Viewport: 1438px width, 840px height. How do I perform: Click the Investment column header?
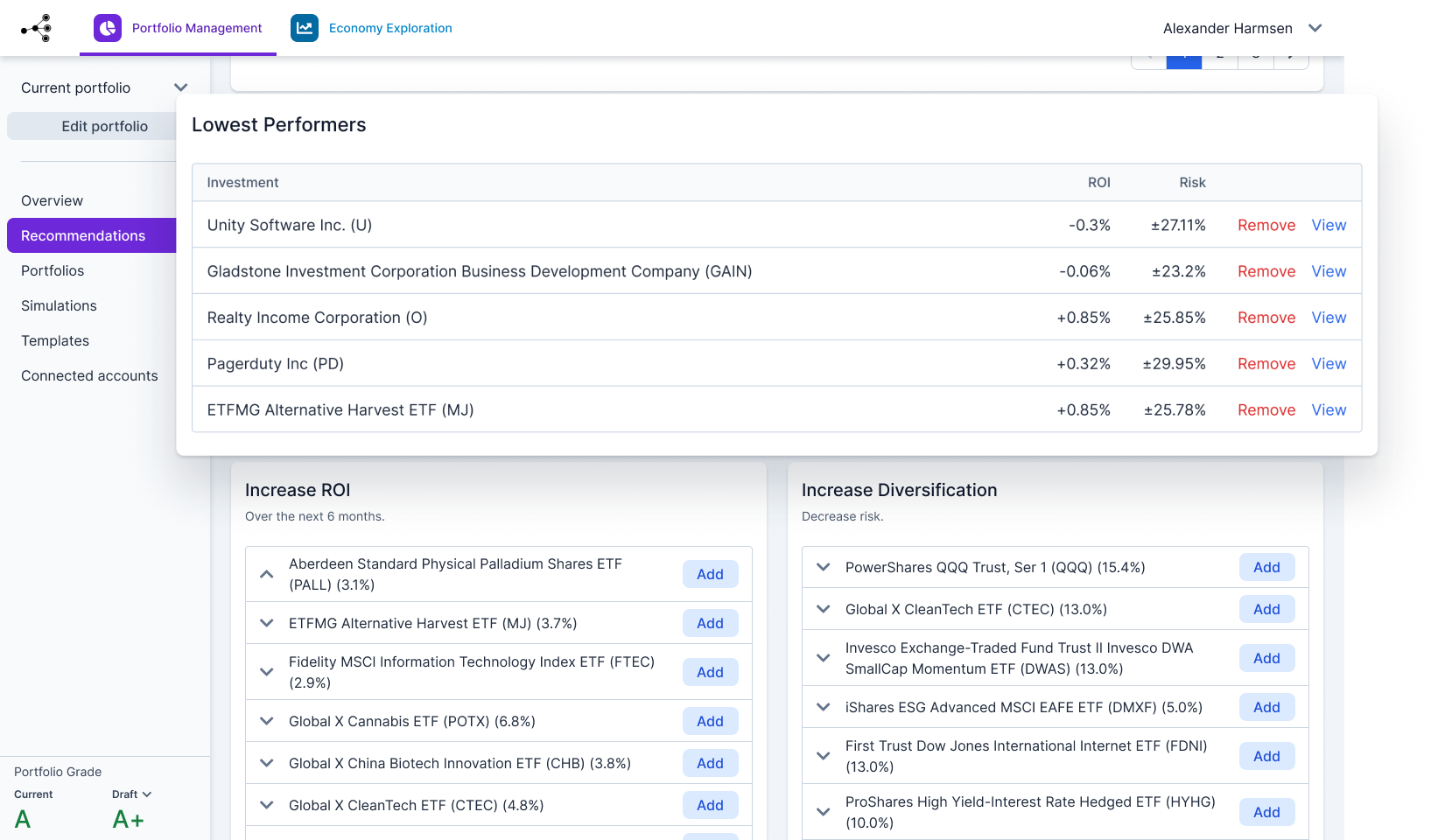242,182
